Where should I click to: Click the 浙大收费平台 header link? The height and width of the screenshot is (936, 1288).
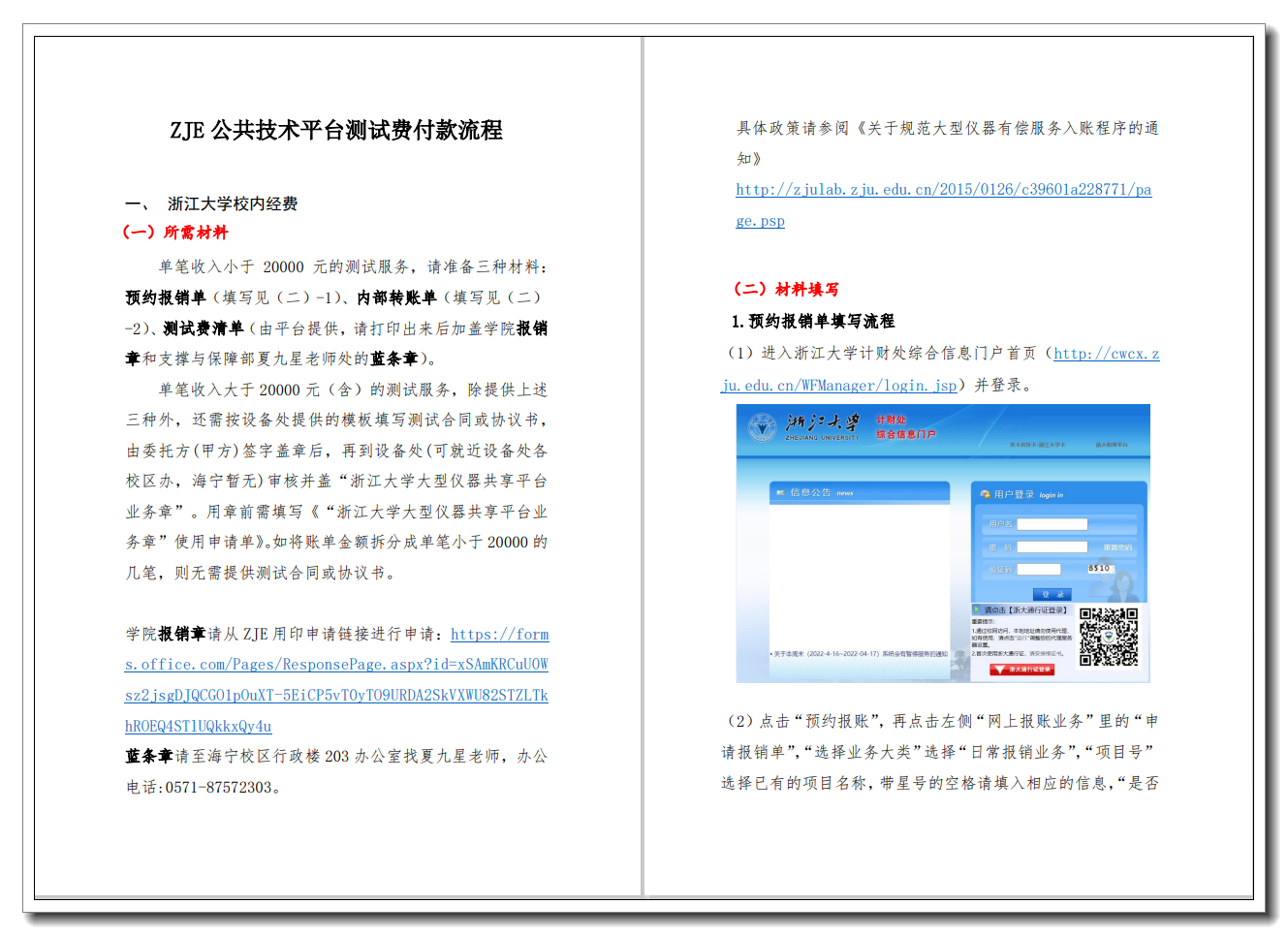point(1111,445)
